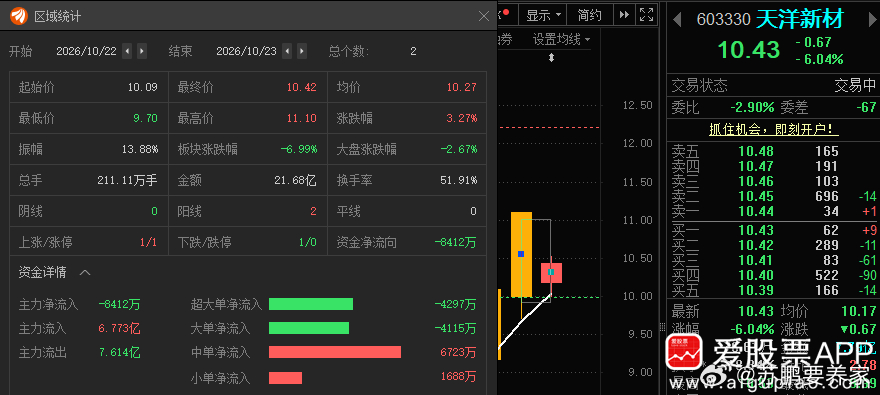
Task: Click the 大单净流入 value -4115万
Action: [x=455, y=328]
